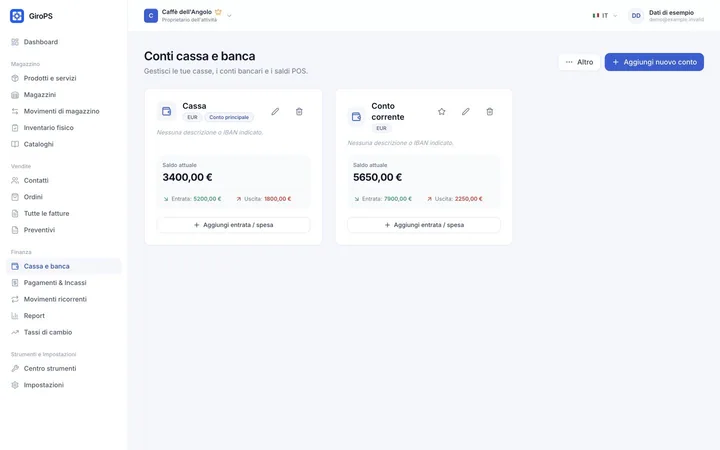
Task: Click the Conti cassa e banca heading
Action: pyautogui.click(x=199, y=56)
